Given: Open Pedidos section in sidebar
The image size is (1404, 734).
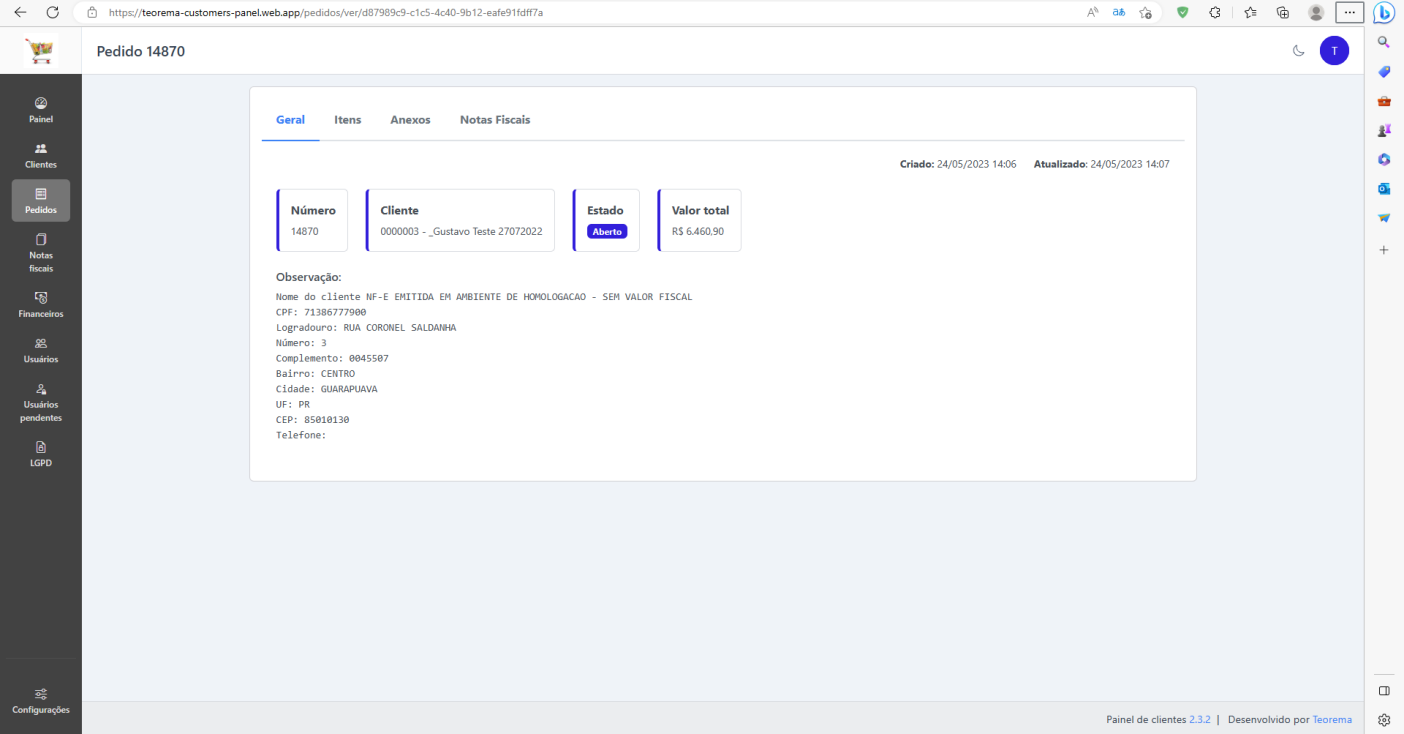Looking at the screenshot, I should 41,201.
